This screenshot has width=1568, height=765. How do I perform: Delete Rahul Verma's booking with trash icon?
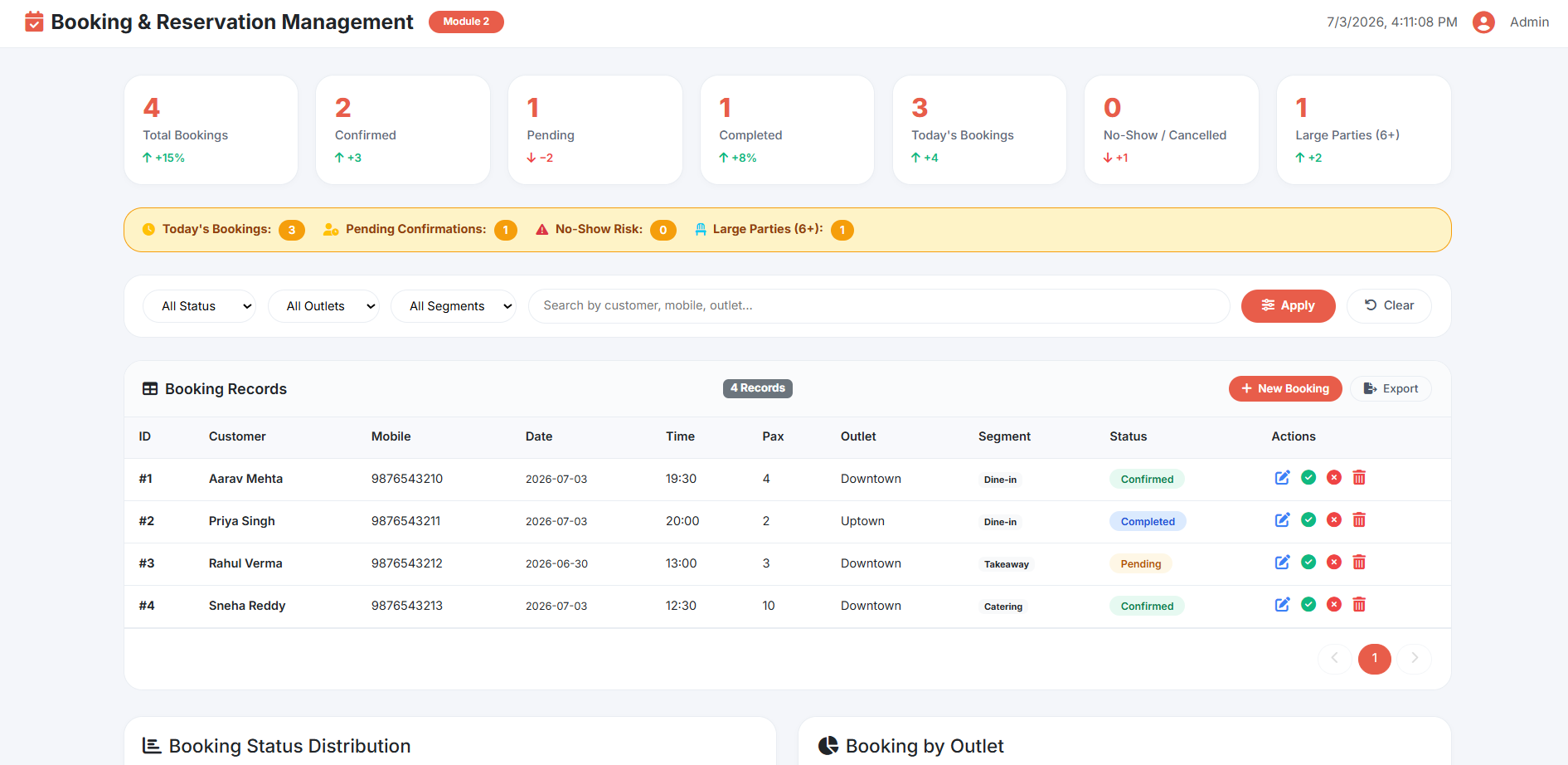click(1359, 563)
